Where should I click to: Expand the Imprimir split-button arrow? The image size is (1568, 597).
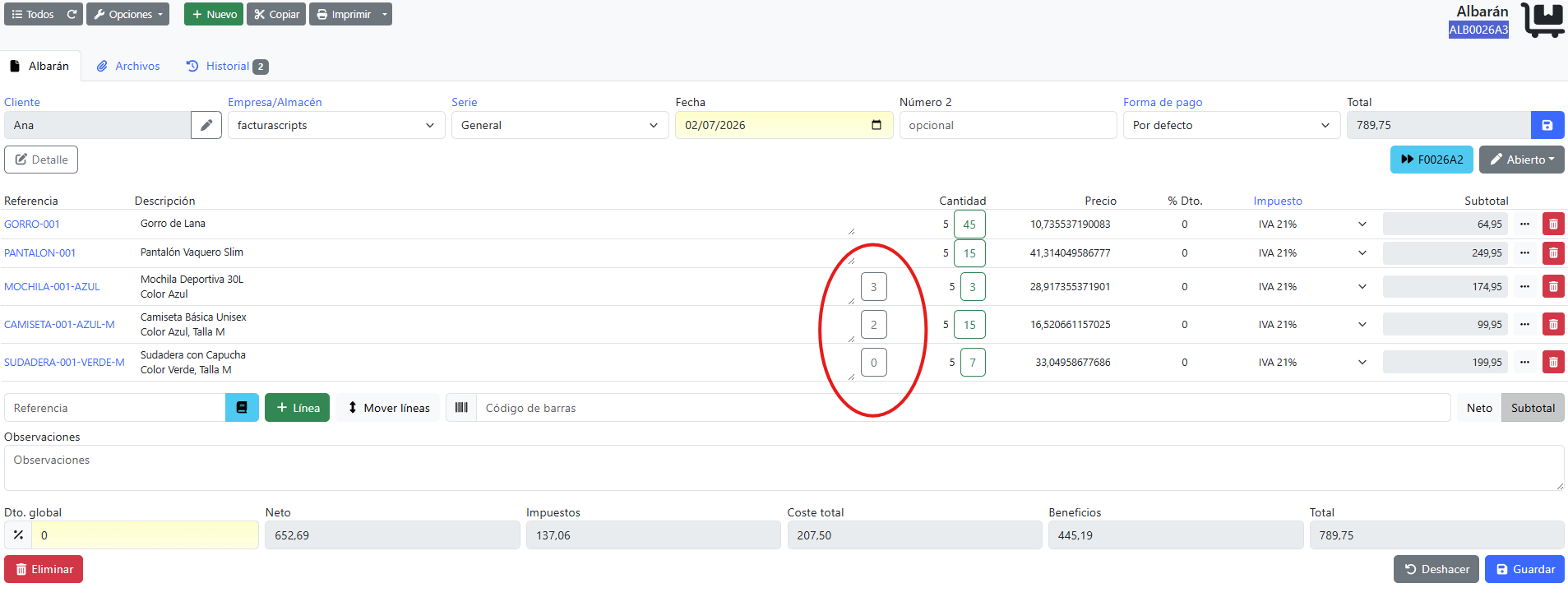384,14
